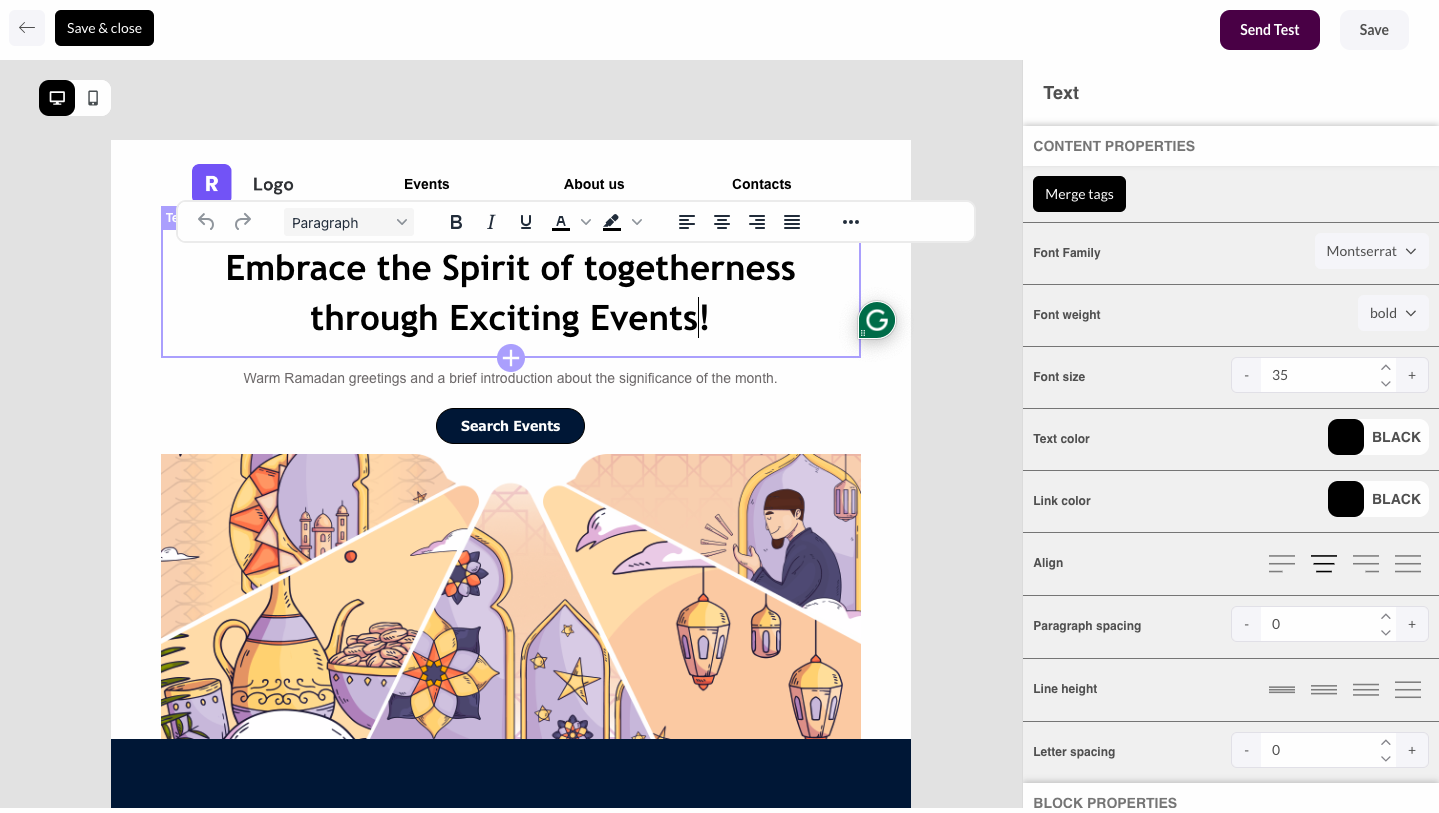Switch to mobile preview mode
The image size is (1439, 813).
click(x=94, y=97)
